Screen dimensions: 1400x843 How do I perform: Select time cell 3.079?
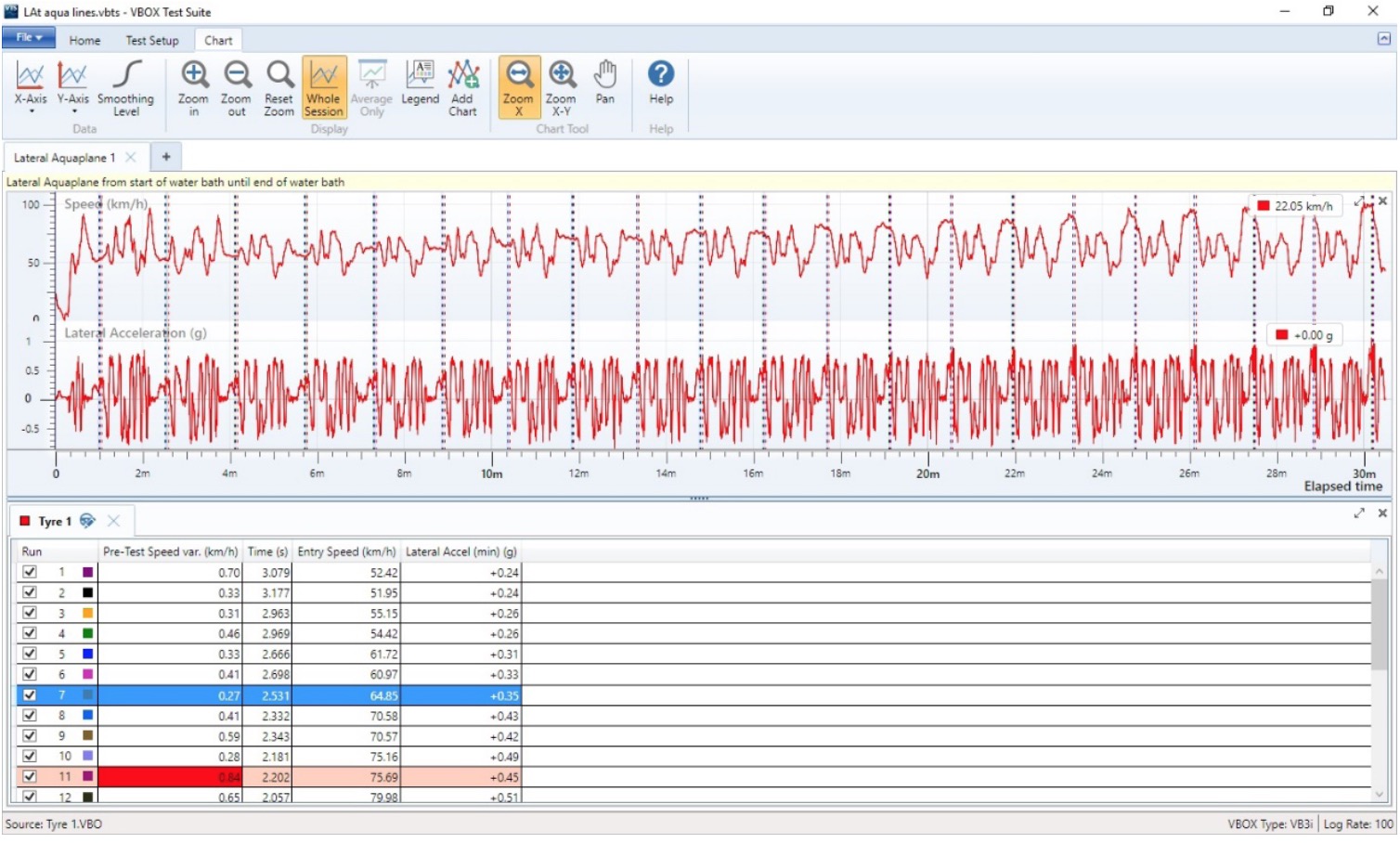[267, 573]
